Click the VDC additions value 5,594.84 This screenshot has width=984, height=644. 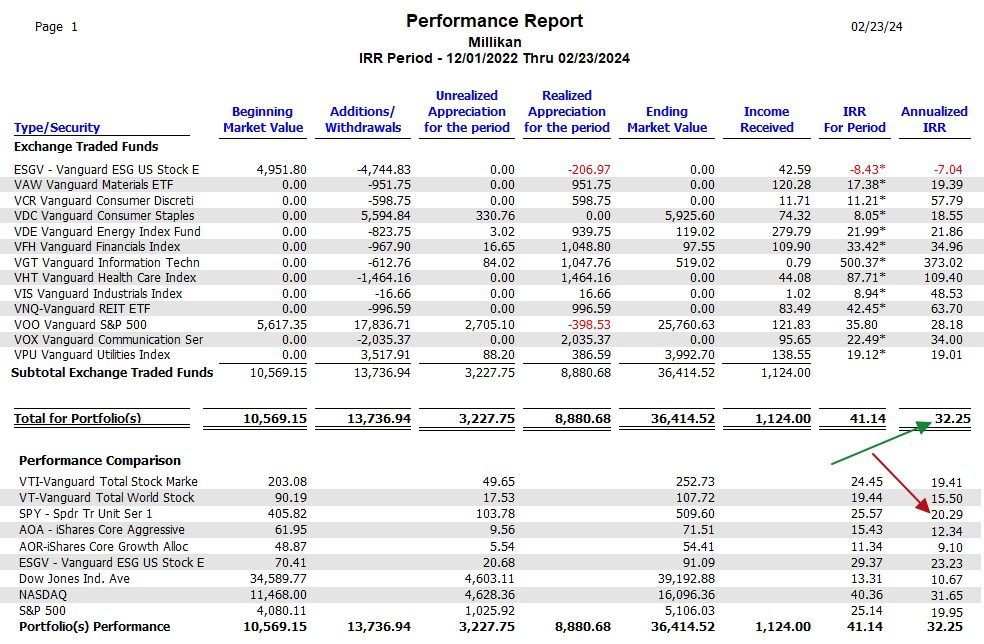click(385, 215)
